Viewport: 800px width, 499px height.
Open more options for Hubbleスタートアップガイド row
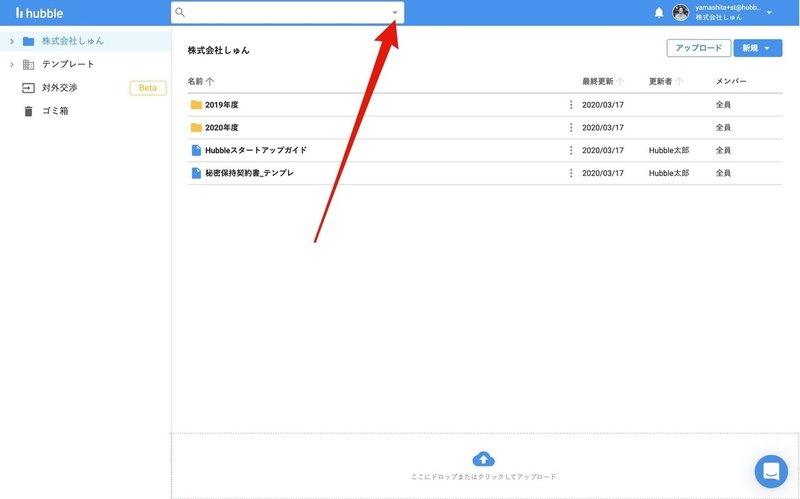(x=571, y=151)
